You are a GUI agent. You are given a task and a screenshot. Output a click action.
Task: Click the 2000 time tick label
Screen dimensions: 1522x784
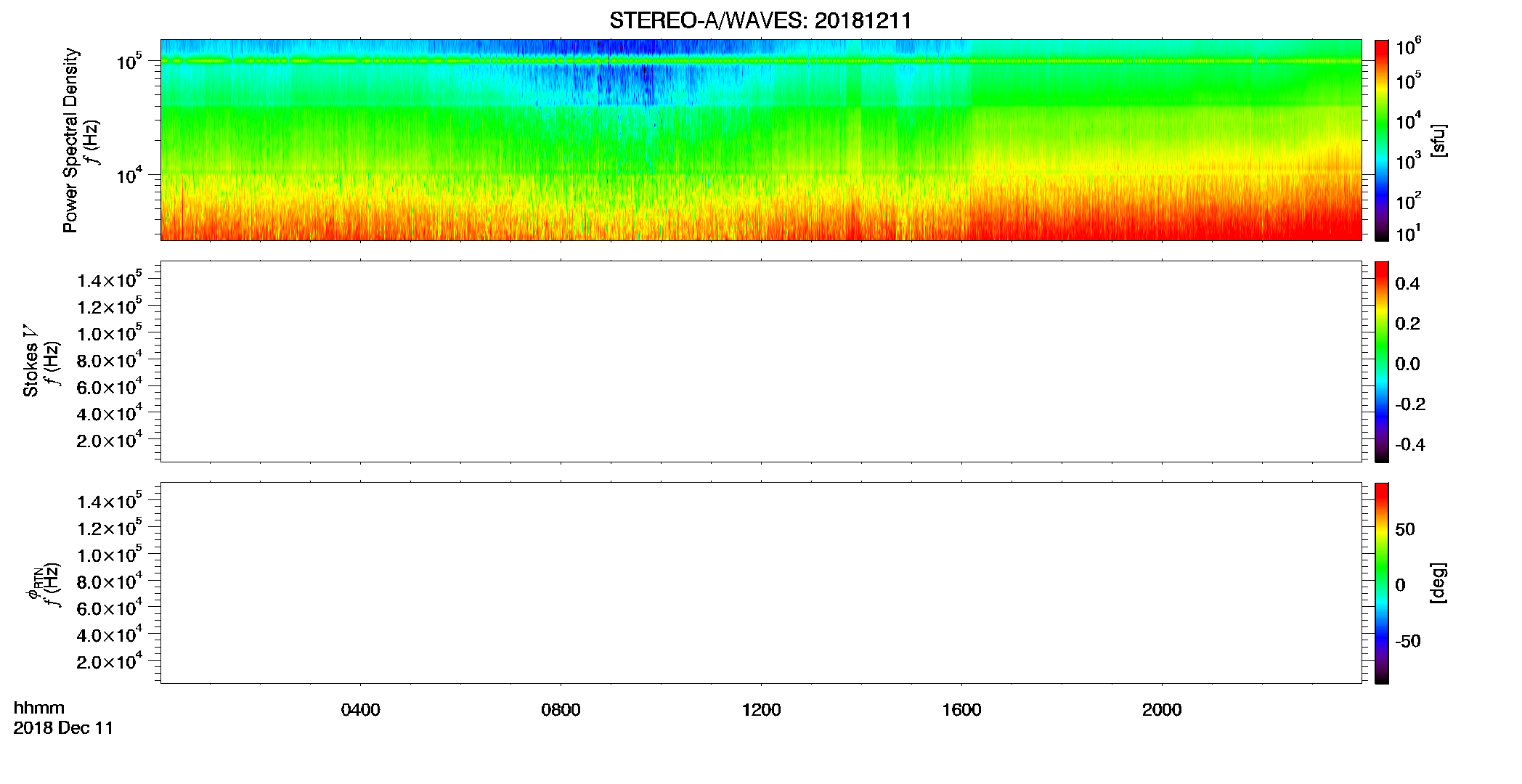pos(1162,710)
